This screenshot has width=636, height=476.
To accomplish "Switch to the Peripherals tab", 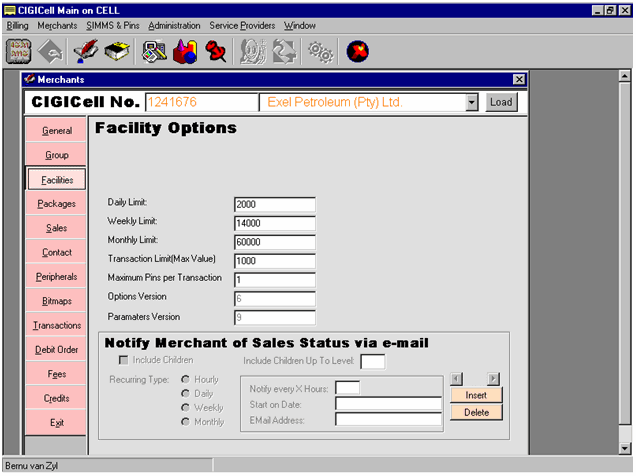I will tap(56, 276).
